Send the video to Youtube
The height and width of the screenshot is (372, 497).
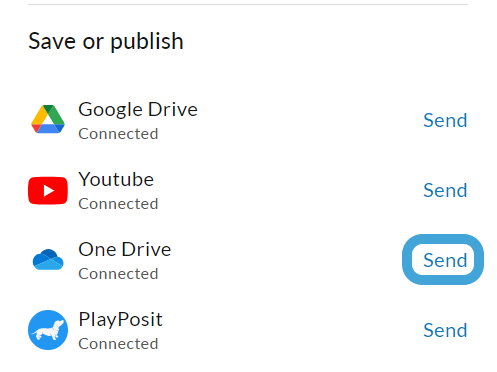[x=445, y=190]
